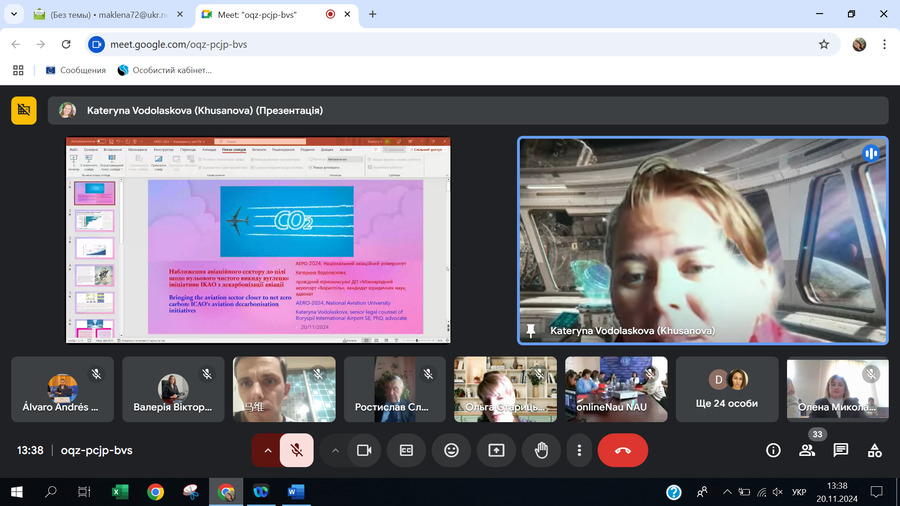
Task: Show the participants people panel
Action: pyautogui.click(x=807, y=450)
